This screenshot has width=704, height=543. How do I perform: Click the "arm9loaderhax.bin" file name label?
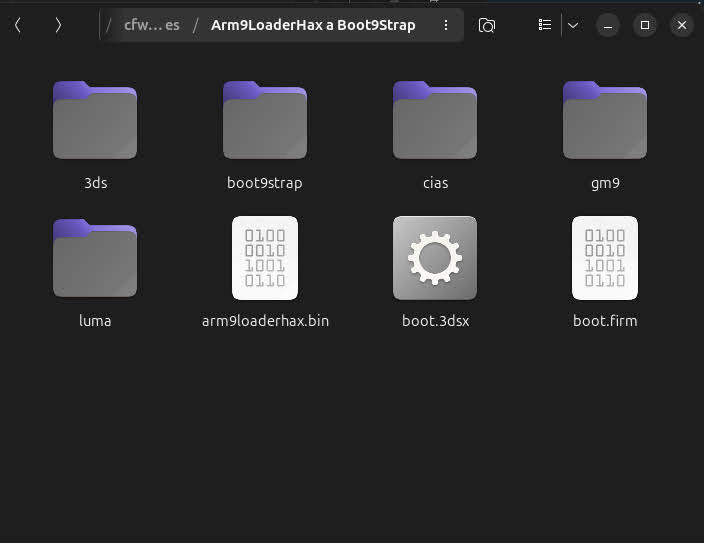(x=265, y=321)
